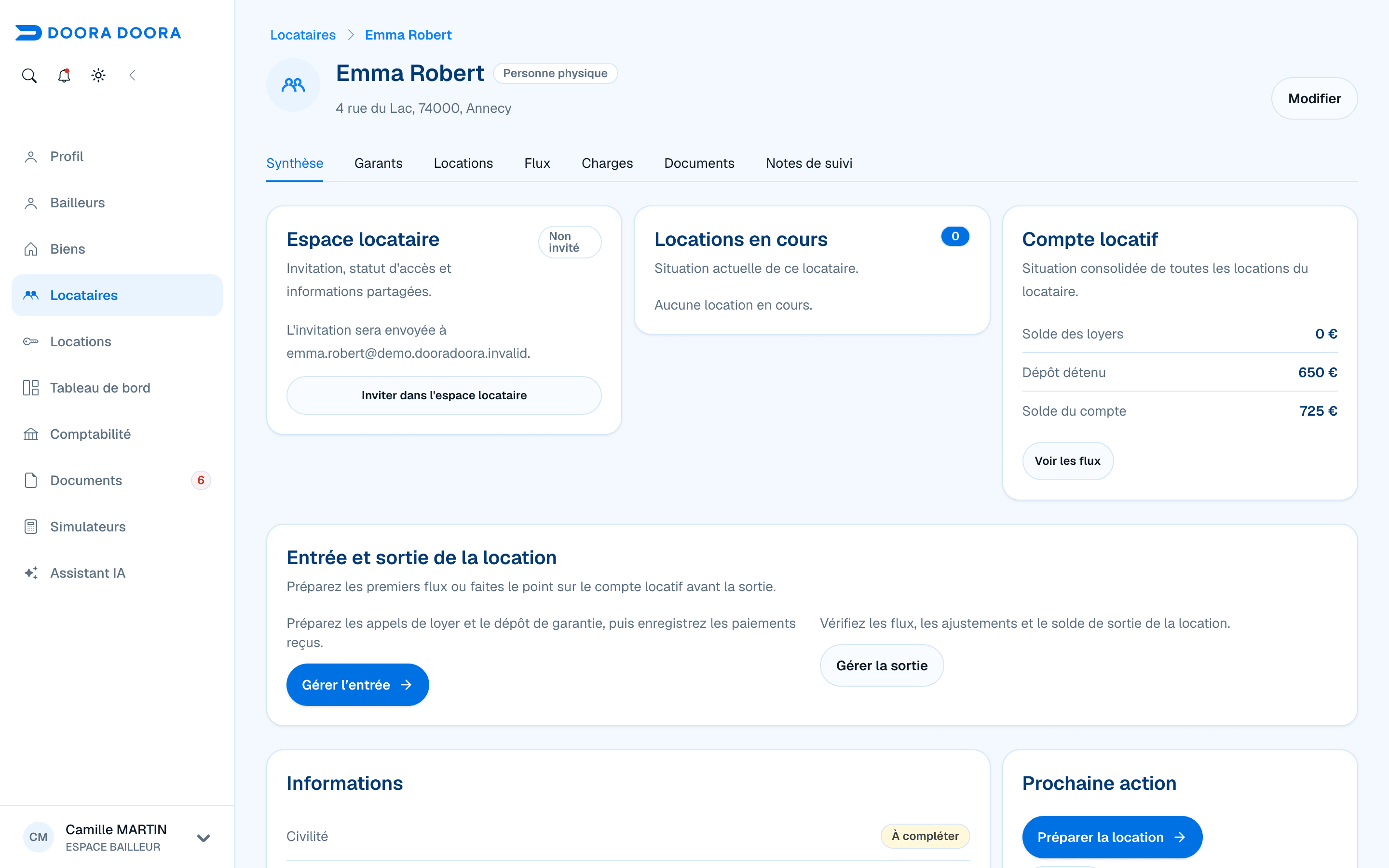Open the Locations tab
Viewport: 1389px width, 868px height.
[463, 163]
